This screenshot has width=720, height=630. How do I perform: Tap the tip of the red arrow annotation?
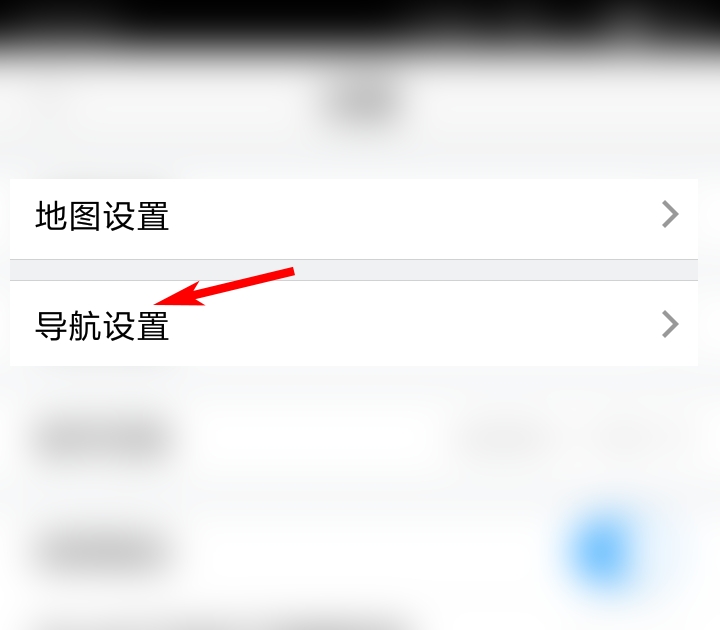[x=156, y=304]
